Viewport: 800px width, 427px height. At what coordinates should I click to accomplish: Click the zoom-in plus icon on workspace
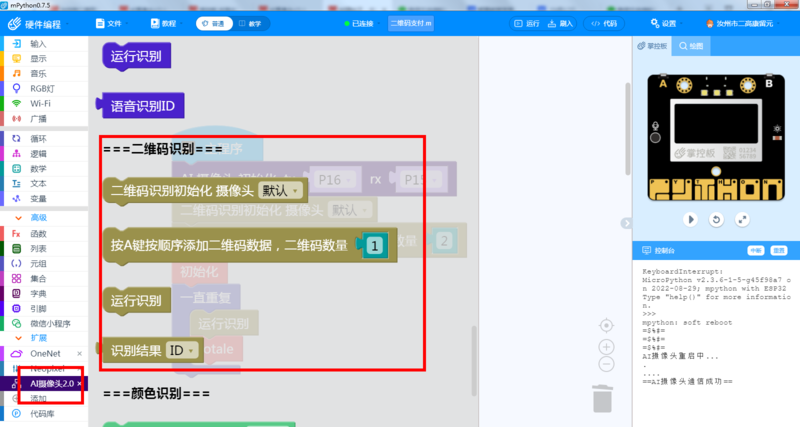[x=606, y=345]
